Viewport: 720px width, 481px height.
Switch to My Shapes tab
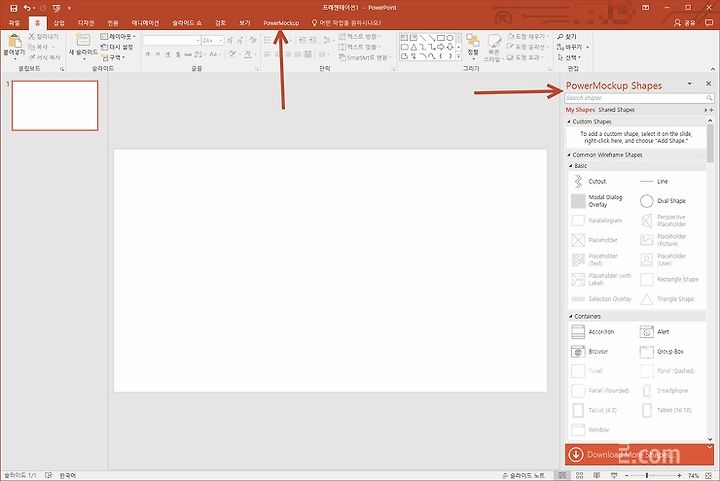tap(580, 110)
